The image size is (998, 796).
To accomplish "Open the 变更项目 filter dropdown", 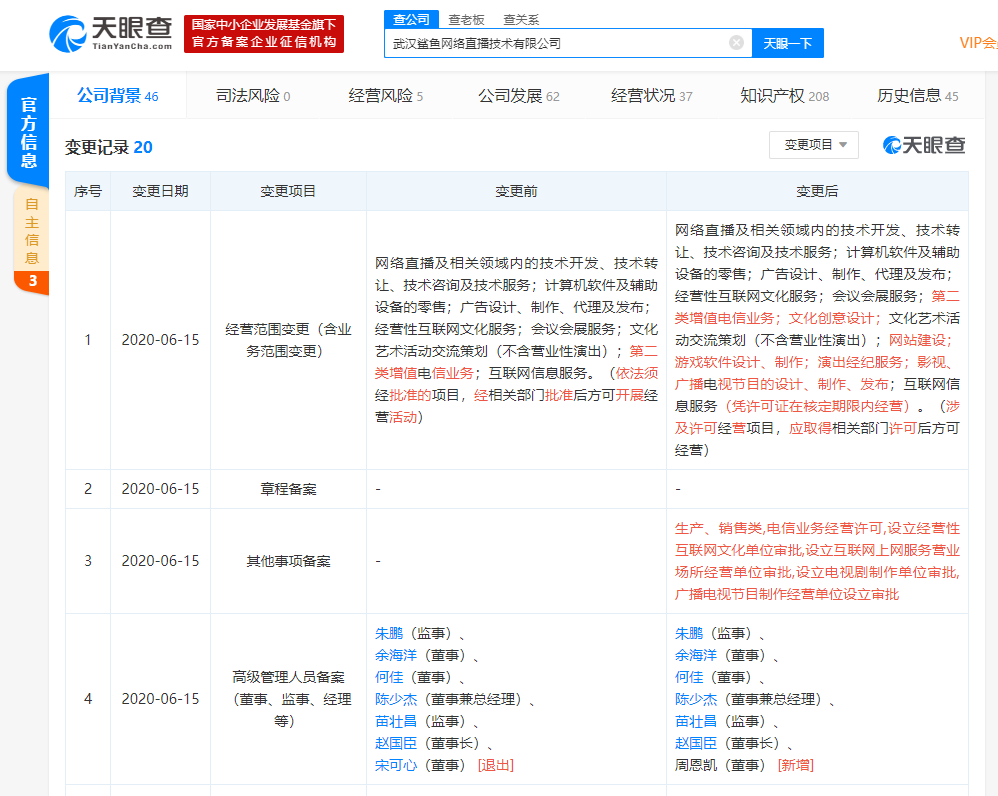I will (813, 144).
